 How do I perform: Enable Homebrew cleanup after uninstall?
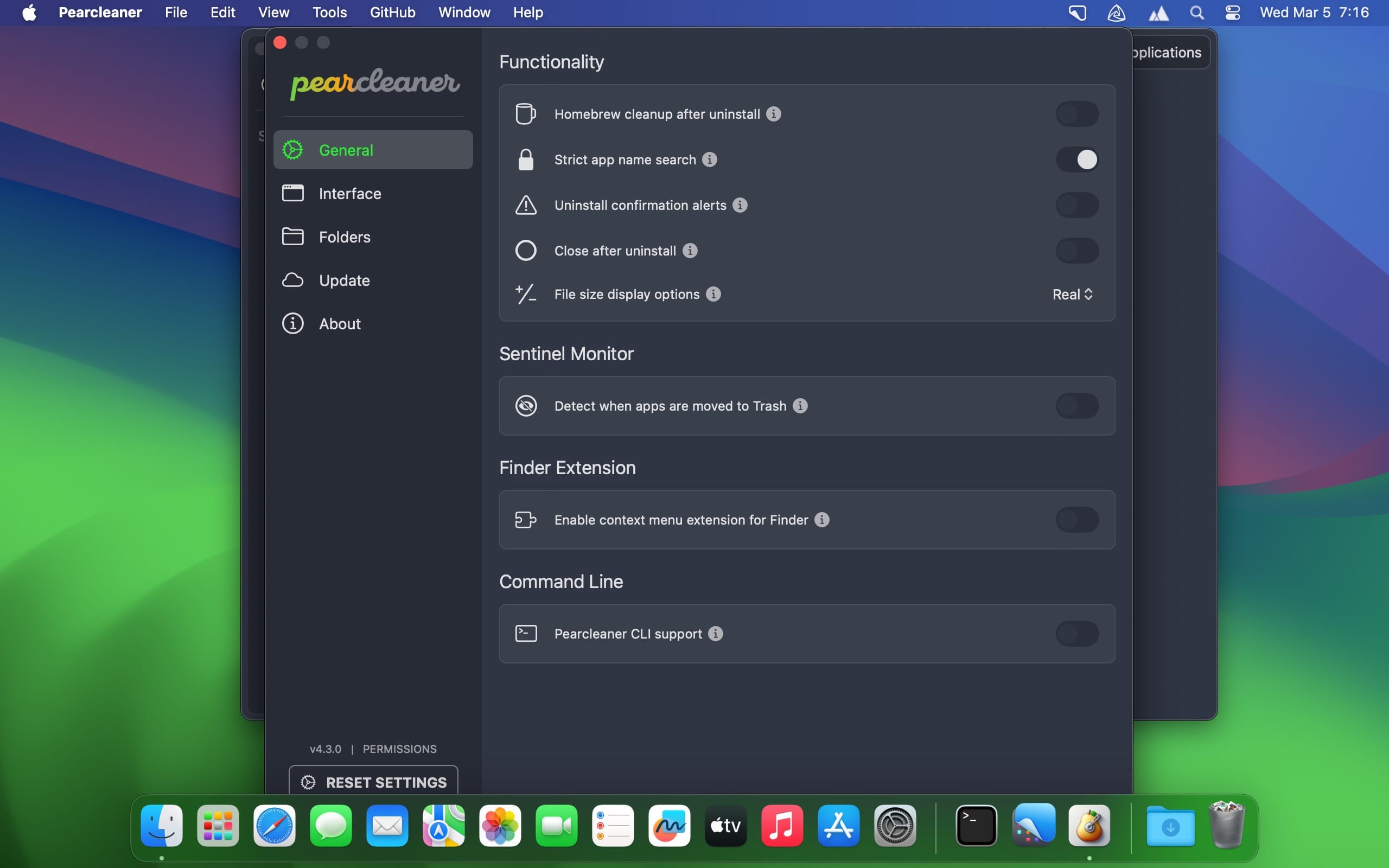[1077, 114]
